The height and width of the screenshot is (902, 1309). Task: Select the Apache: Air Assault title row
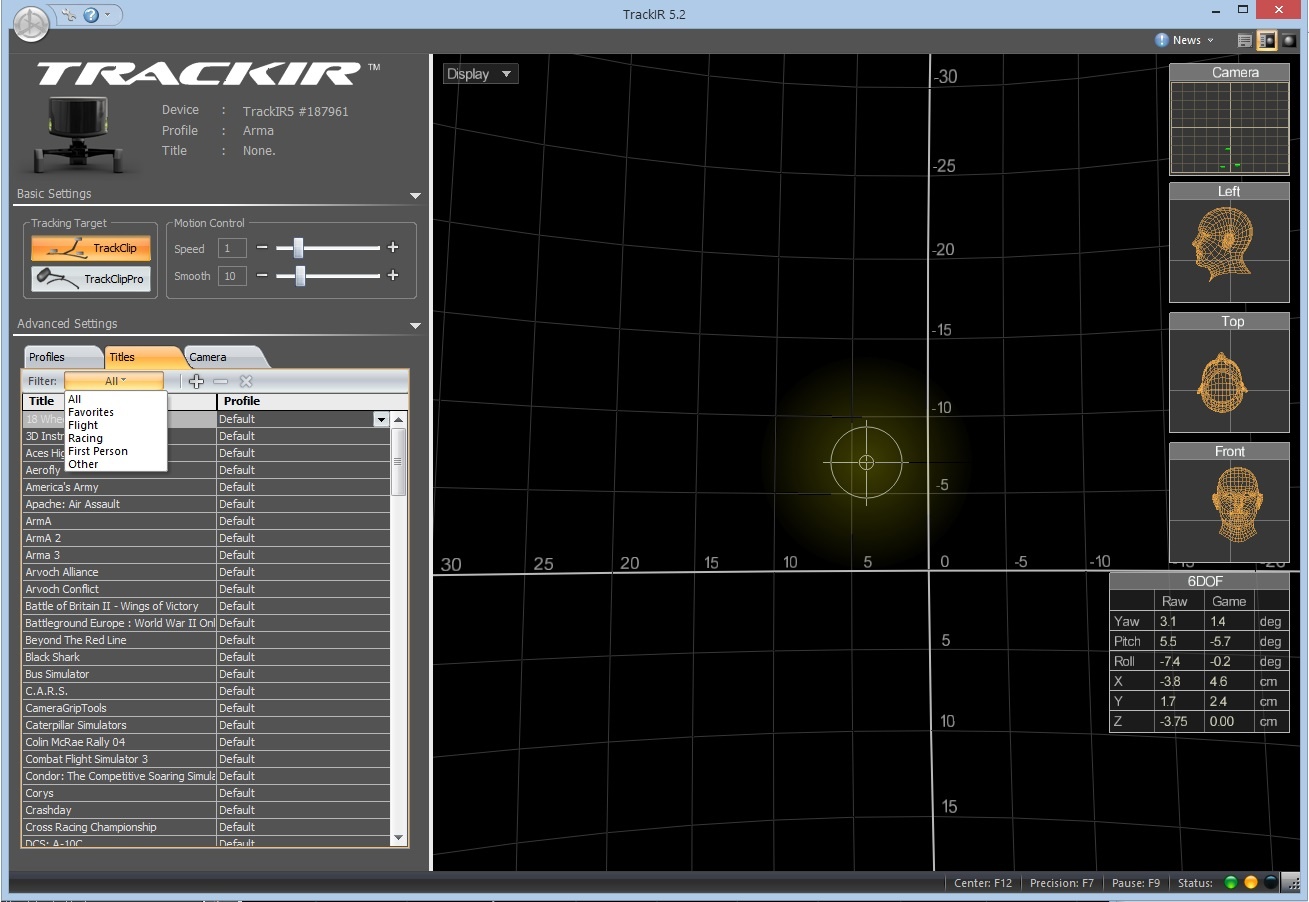pyautogui.click(x=206, y=504)
